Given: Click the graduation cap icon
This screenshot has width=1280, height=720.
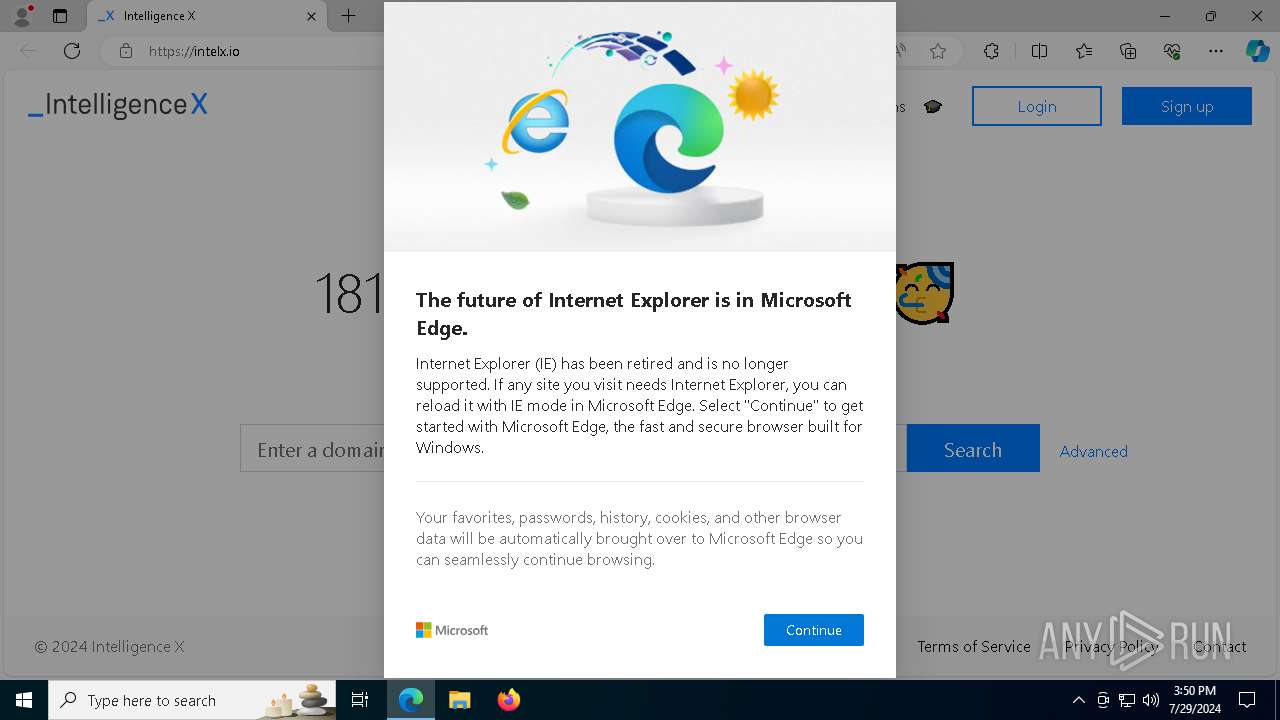Looking at the screenshot, I should coord(933,107).
